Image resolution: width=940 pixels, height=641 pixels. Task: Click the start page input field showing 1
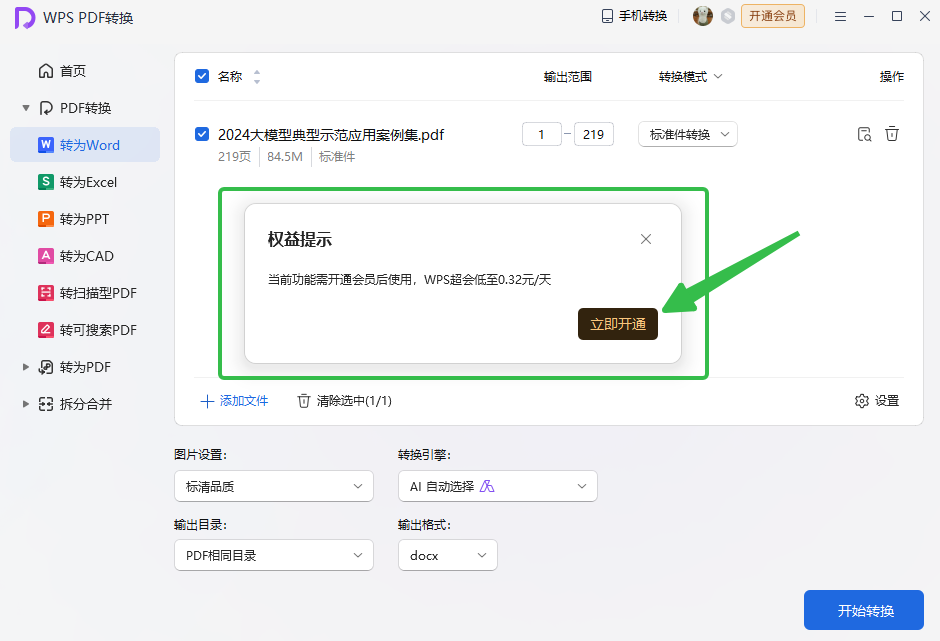coord(541,134)
